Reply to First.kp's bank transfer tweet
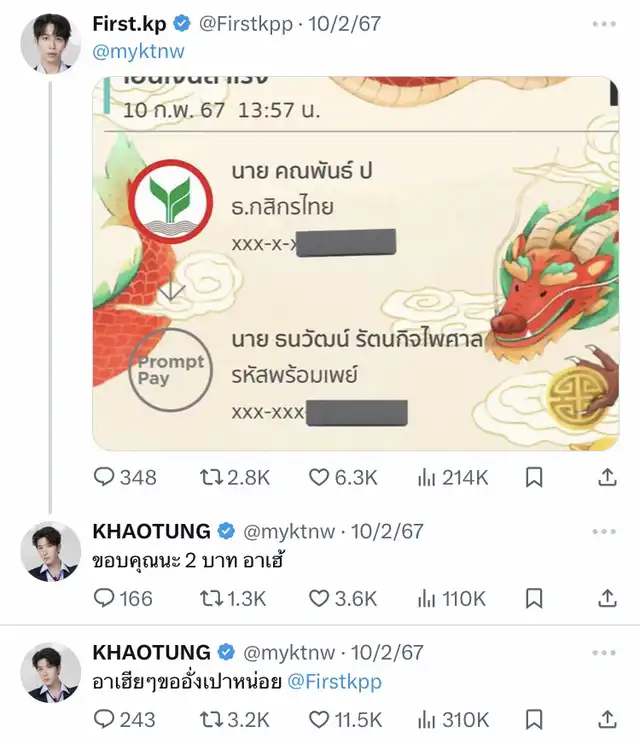Viewport: 640px width, 744px height. click(x=105, y=478)
